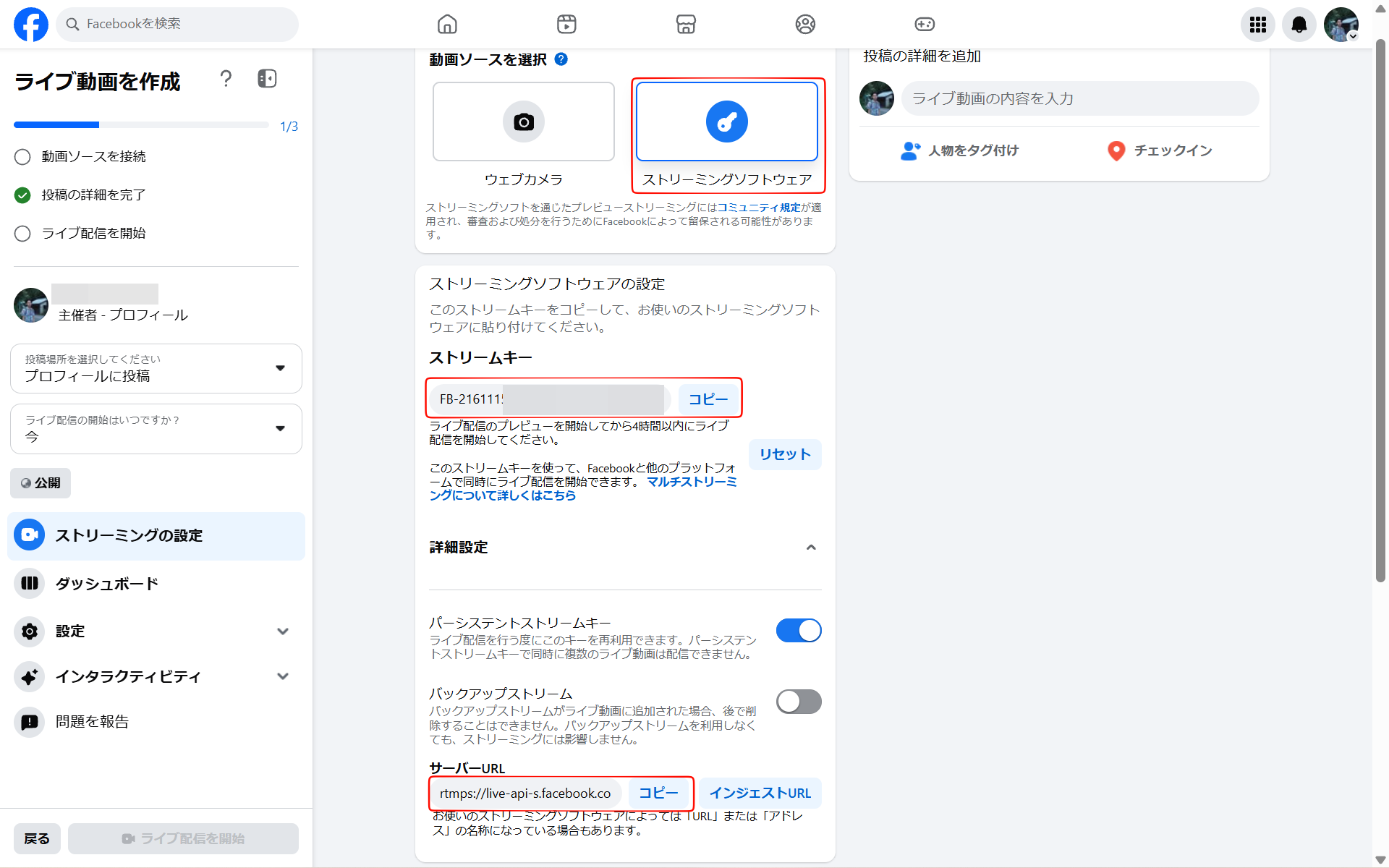
Task: Open the notifications bell
Action: coord(1299,25)
